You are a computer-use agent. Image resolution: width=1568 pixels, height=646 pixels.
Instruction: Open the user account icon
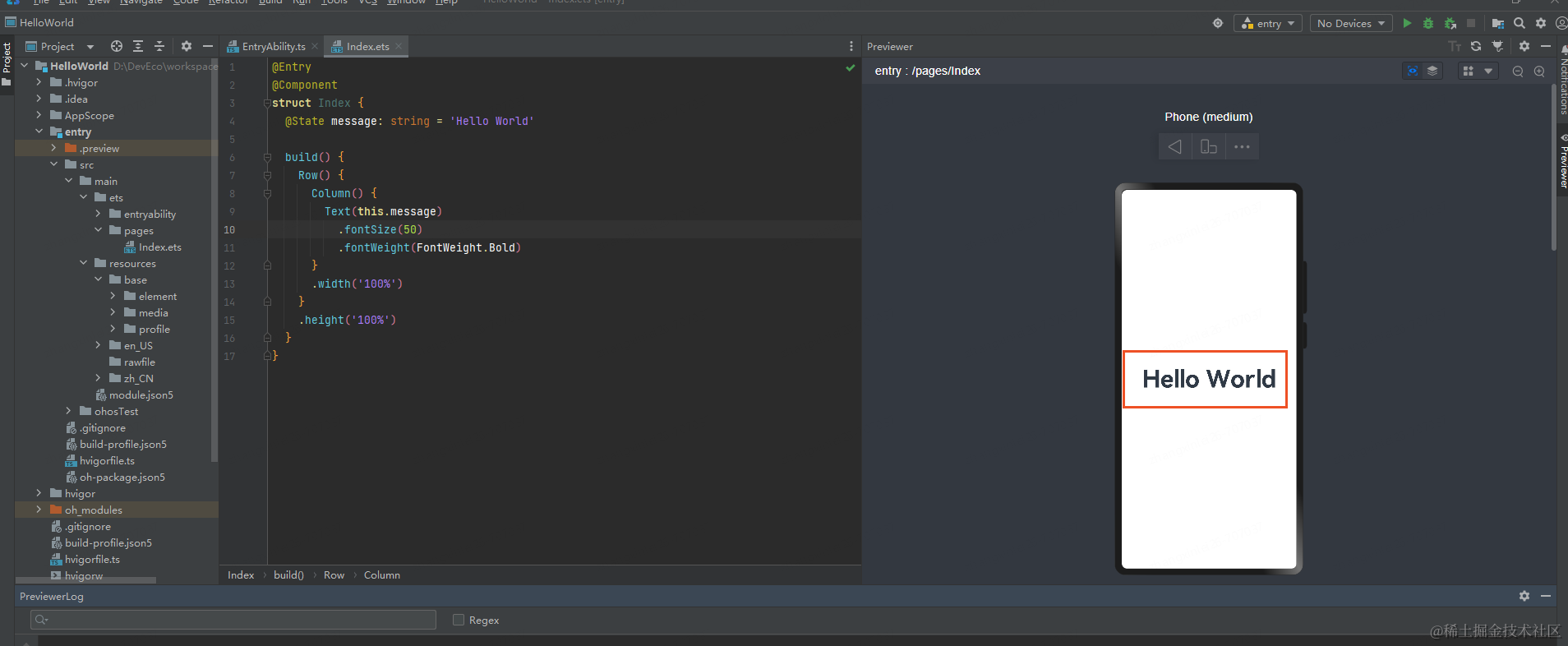[1561, 23]
